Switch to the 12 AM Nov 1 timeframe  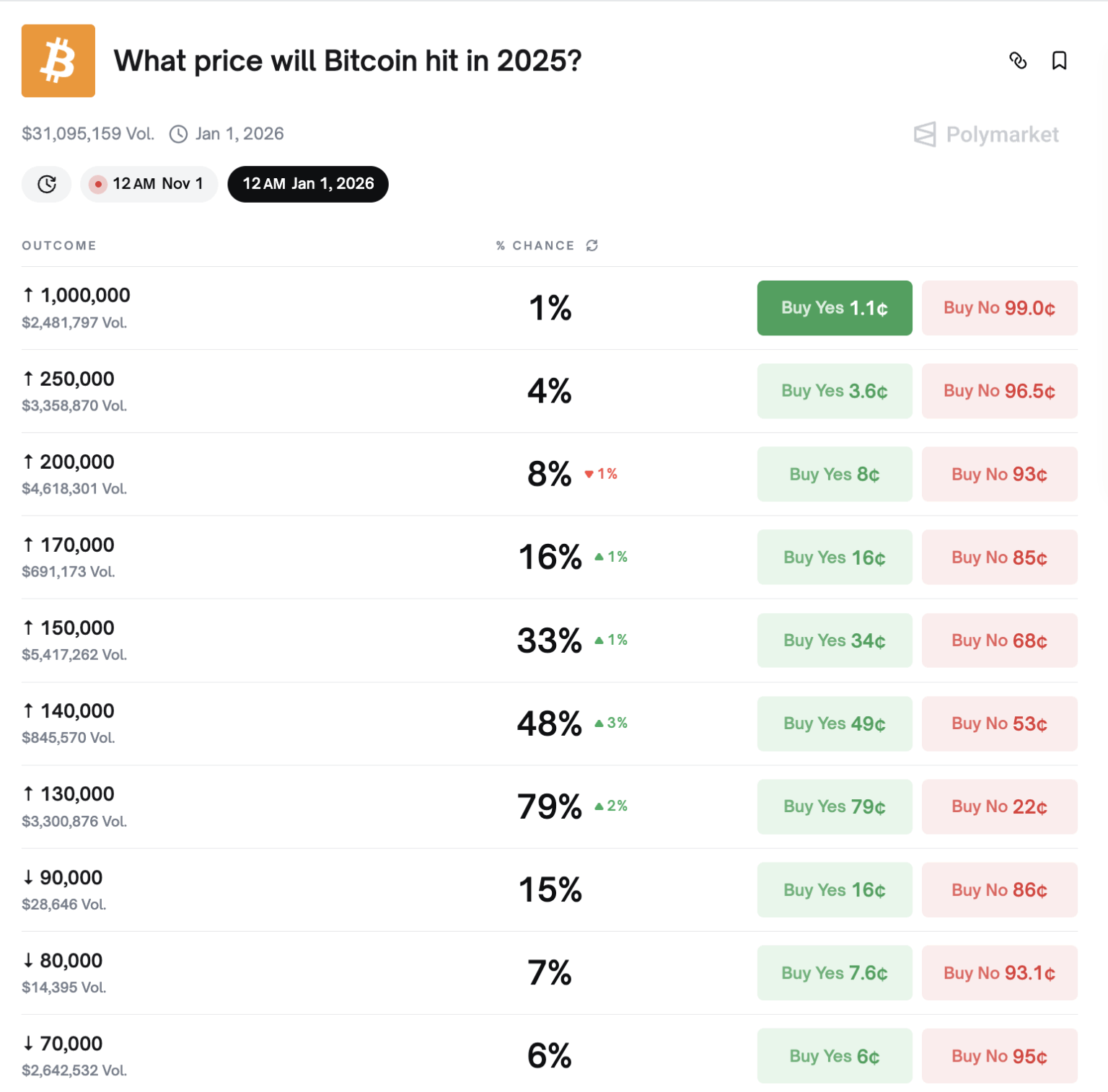[x=149, y=184]
